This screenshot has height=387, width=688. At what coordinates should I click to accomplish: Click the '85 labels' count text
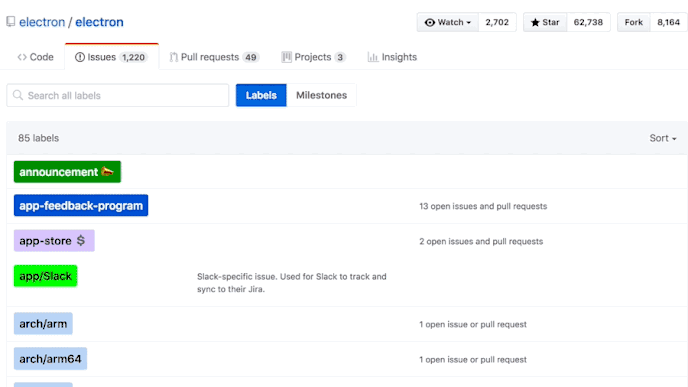click(x=38, y=138)
